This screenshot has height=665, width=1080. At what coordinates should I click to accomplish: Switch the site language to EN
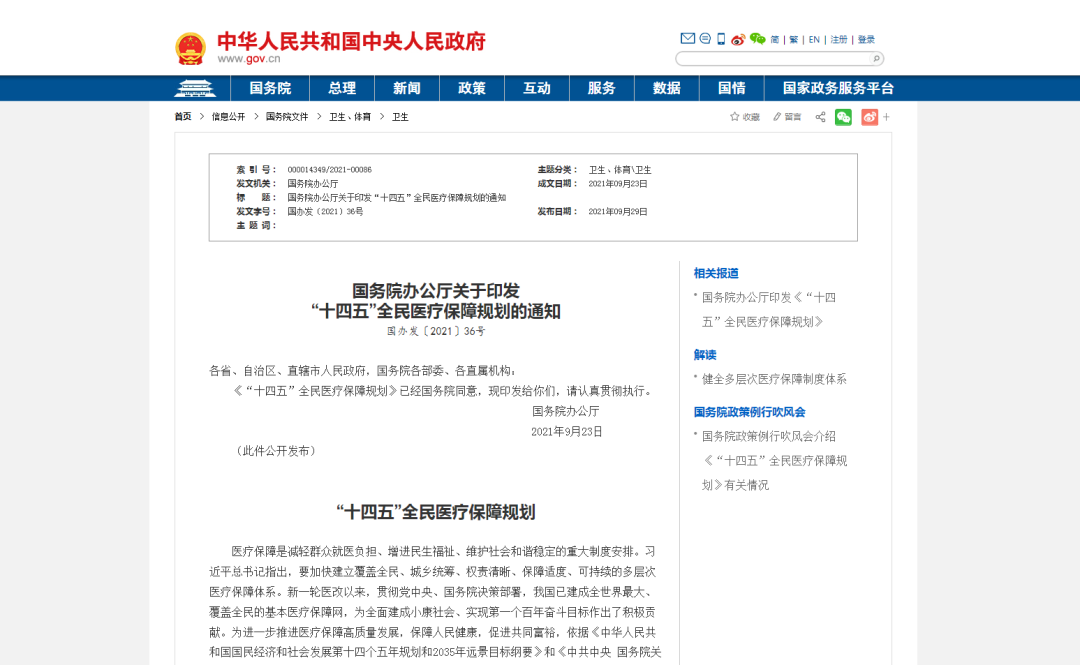814,40
